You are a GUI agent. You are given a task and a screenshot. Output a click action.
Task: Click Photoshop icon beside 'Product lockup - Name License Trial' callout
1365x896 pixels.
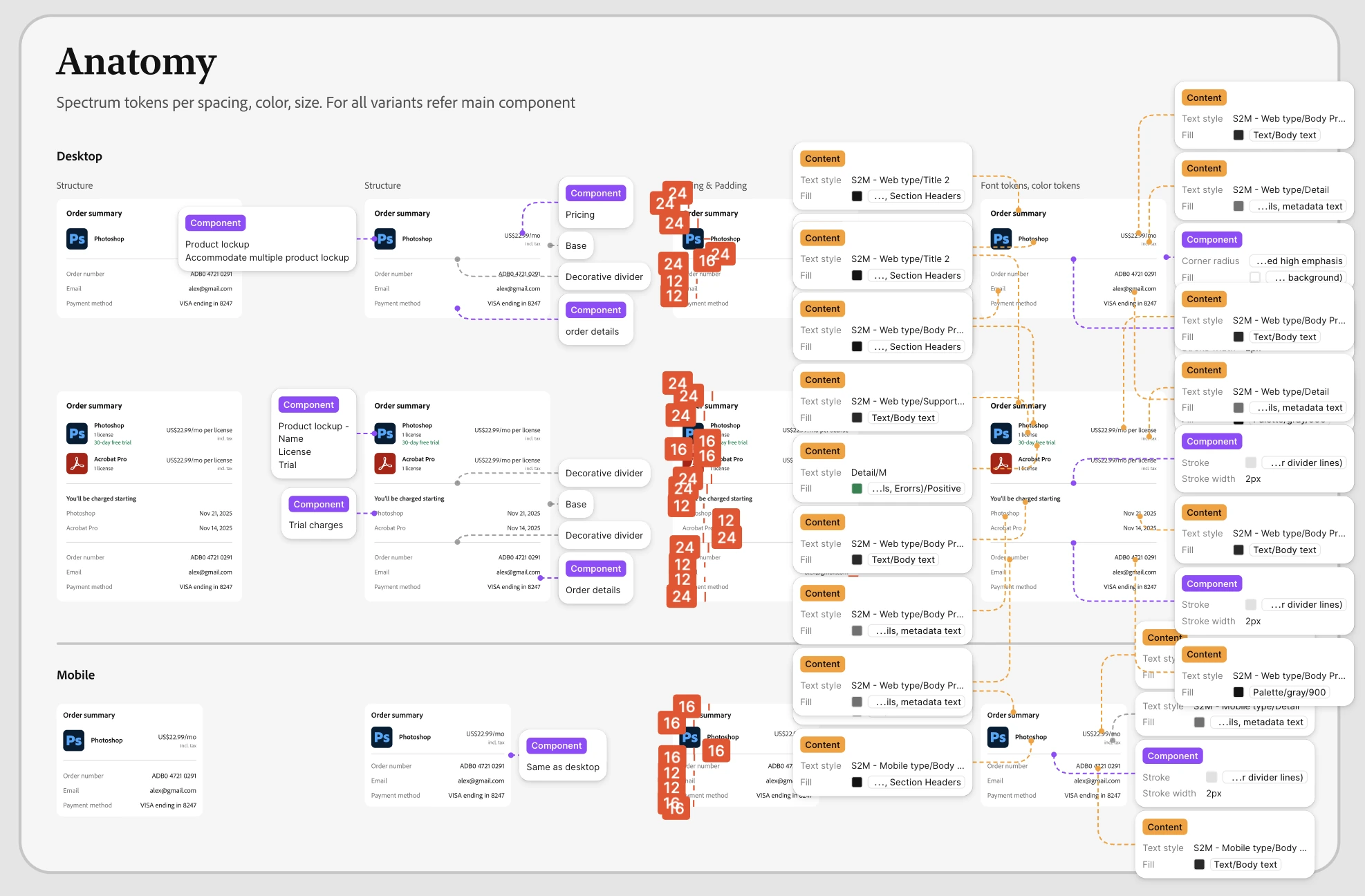[x=384, y=433]
